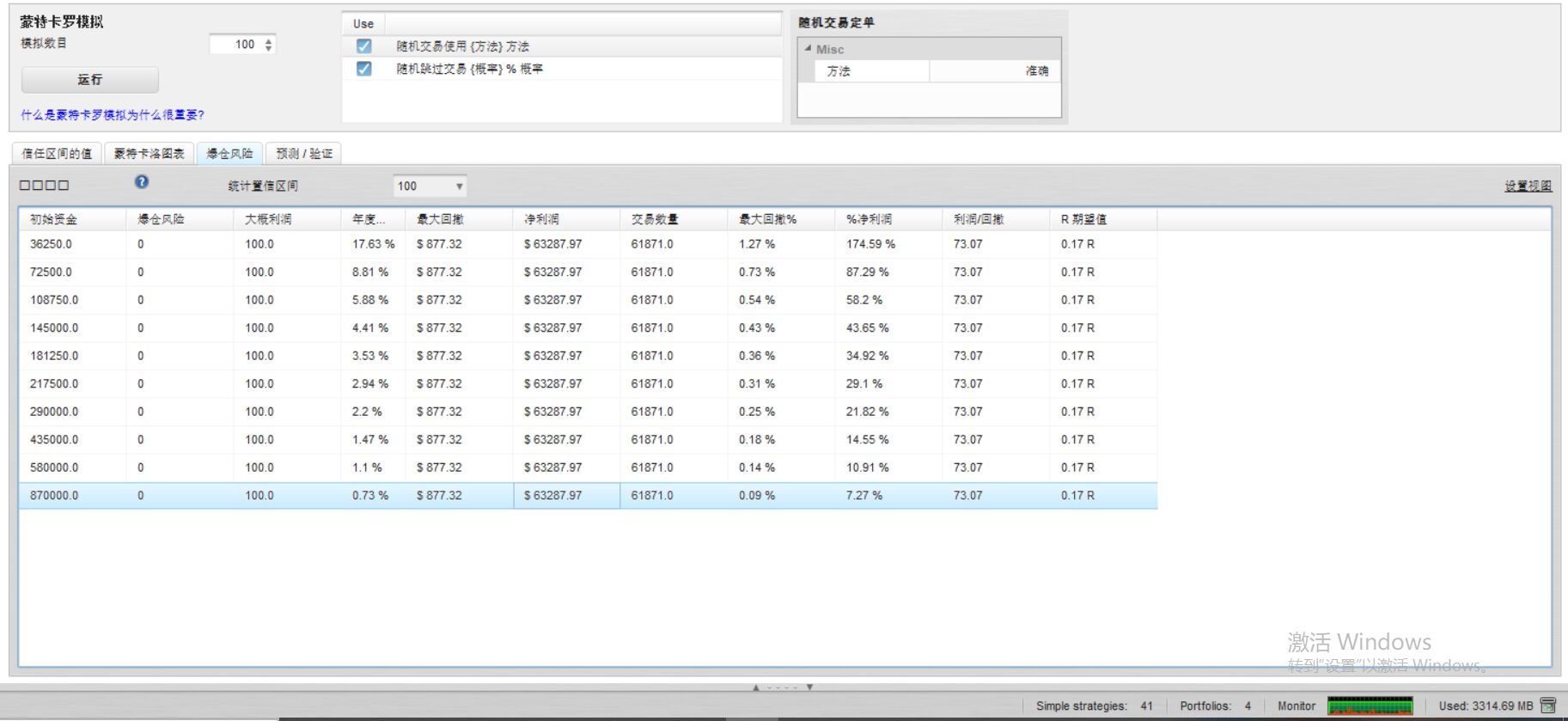Click the splitter collapse up arrow
Image resolution: width=1568 pixels, height=721 pixels.
[x=756, y=687]
